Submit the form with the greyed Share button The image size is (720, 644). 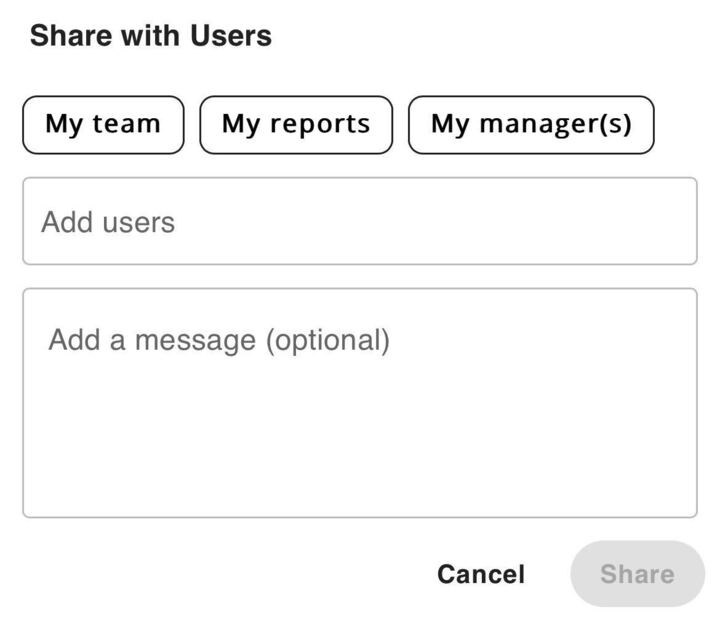point(637,574)
